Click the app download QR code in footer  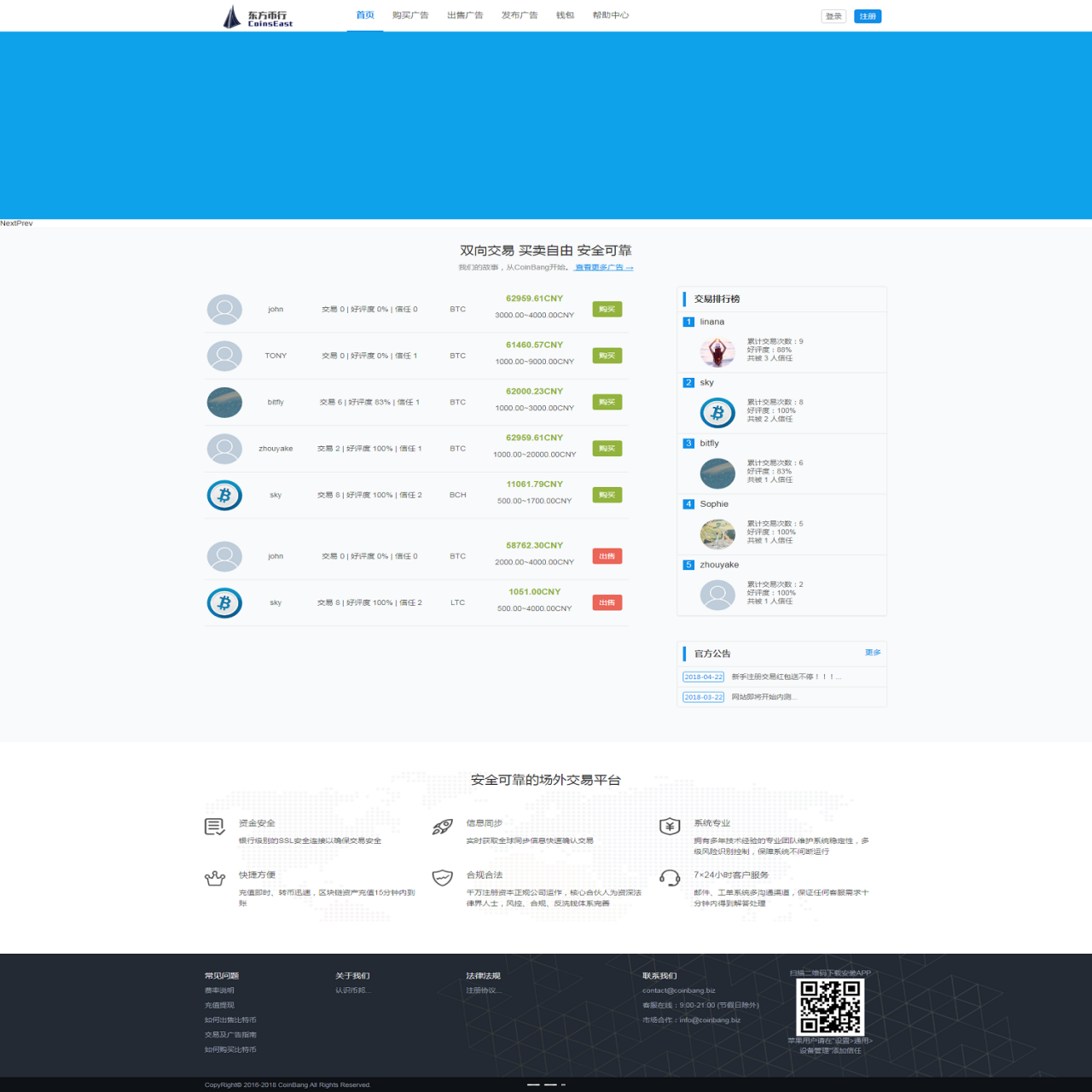tap(830, 1007)
